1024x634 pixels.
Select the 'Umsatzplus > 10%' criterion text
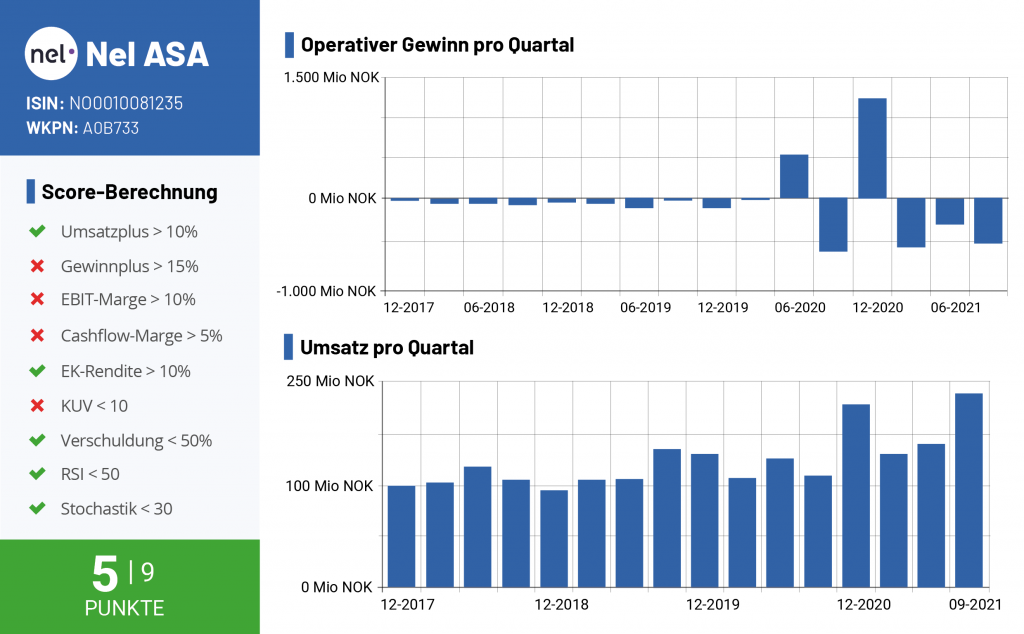pyautogui.click(x=129, y=232)
